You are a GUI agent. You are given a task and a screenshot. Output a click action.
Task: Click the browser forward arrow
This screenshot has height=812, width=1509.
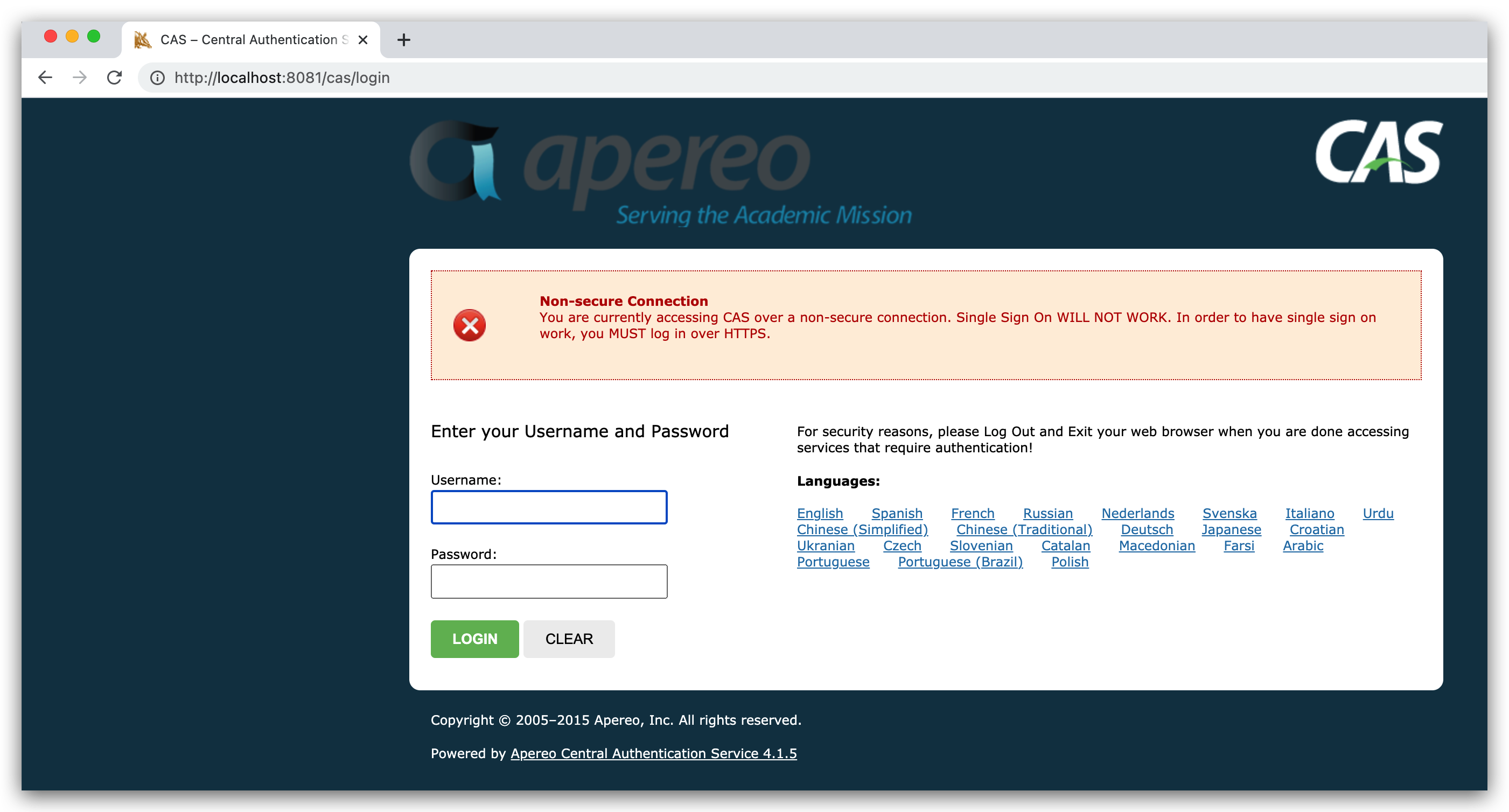[80, 78]
